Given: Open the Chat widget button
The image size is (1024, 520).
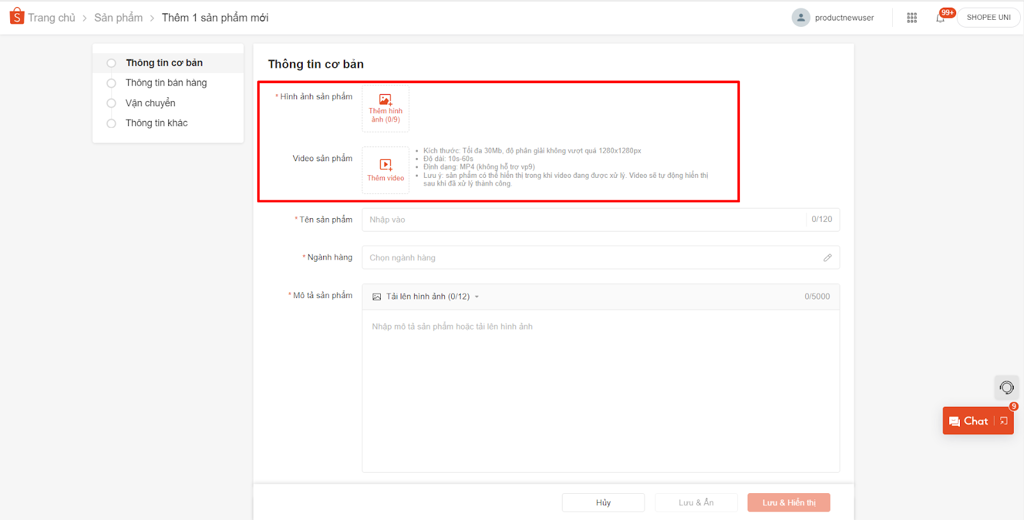Looking at the screenshot, I should [x=968, y=421].
